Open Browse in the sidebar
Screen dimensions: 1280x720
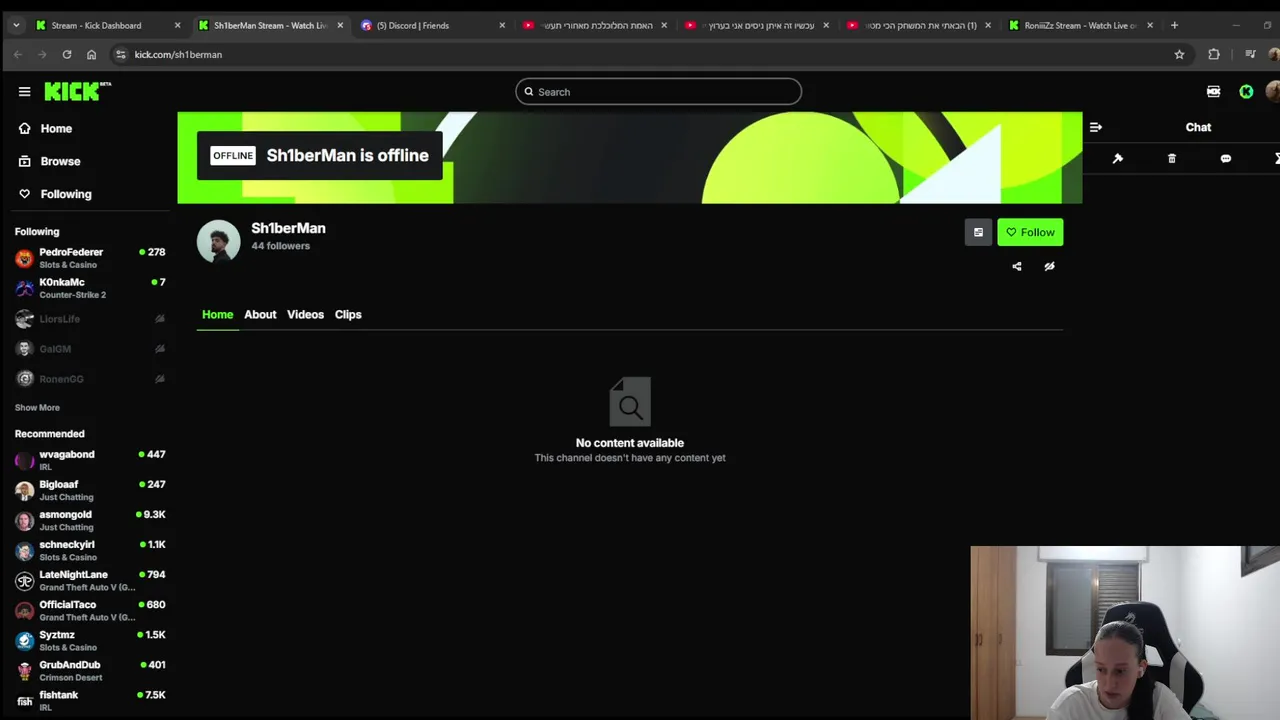60,161
